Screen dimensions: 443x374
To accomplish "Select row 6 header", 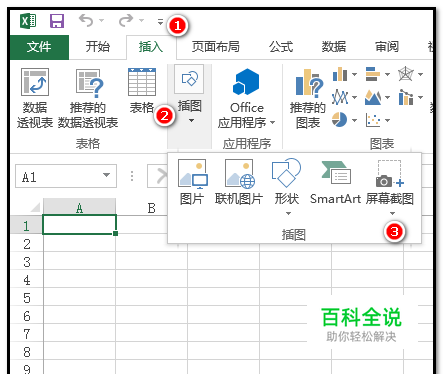I will tap(27, 315).
